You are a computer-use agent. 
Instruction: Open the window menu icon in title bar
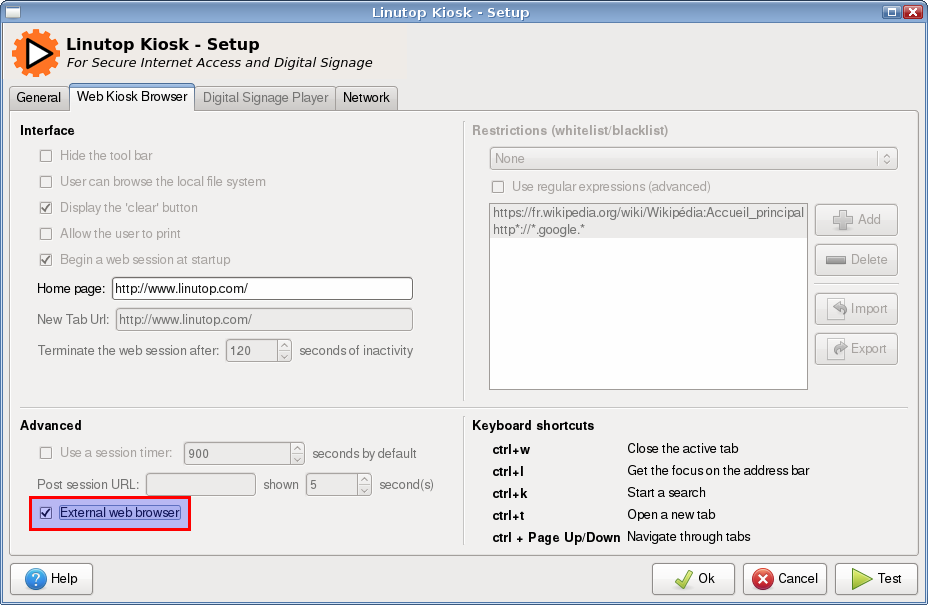pyautogui.click(x=12, y=12)
